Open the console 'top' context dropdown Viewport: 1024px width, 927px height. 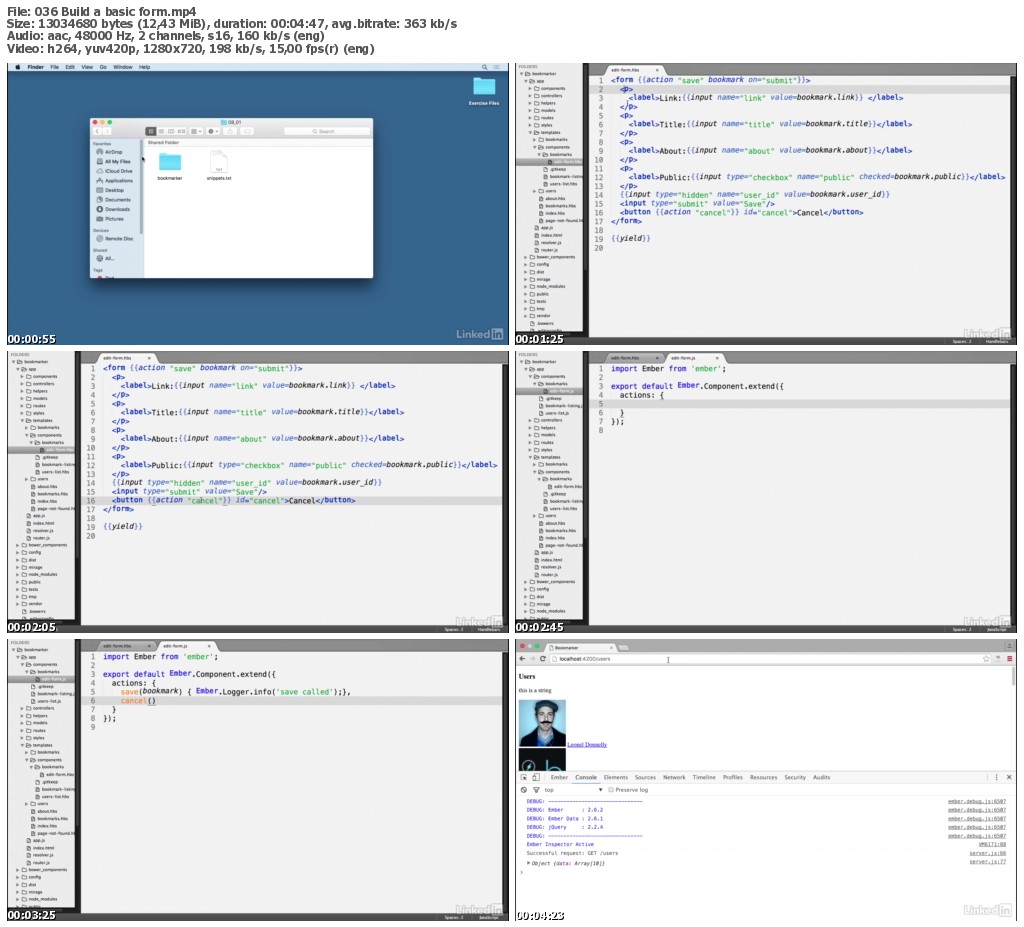(x=573, y=790)
